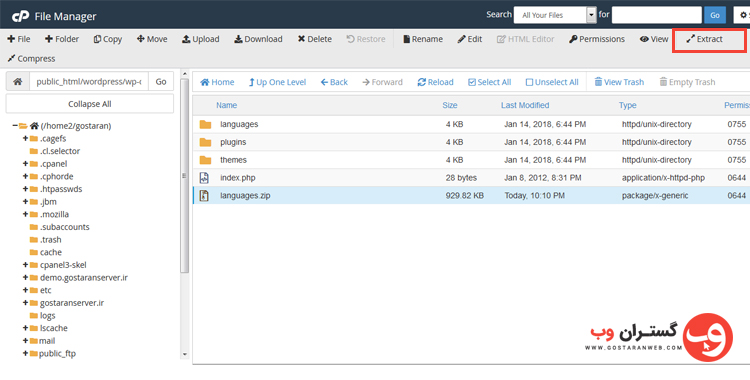Delete the selected item

pyautogui.click(x=314, y=39)
